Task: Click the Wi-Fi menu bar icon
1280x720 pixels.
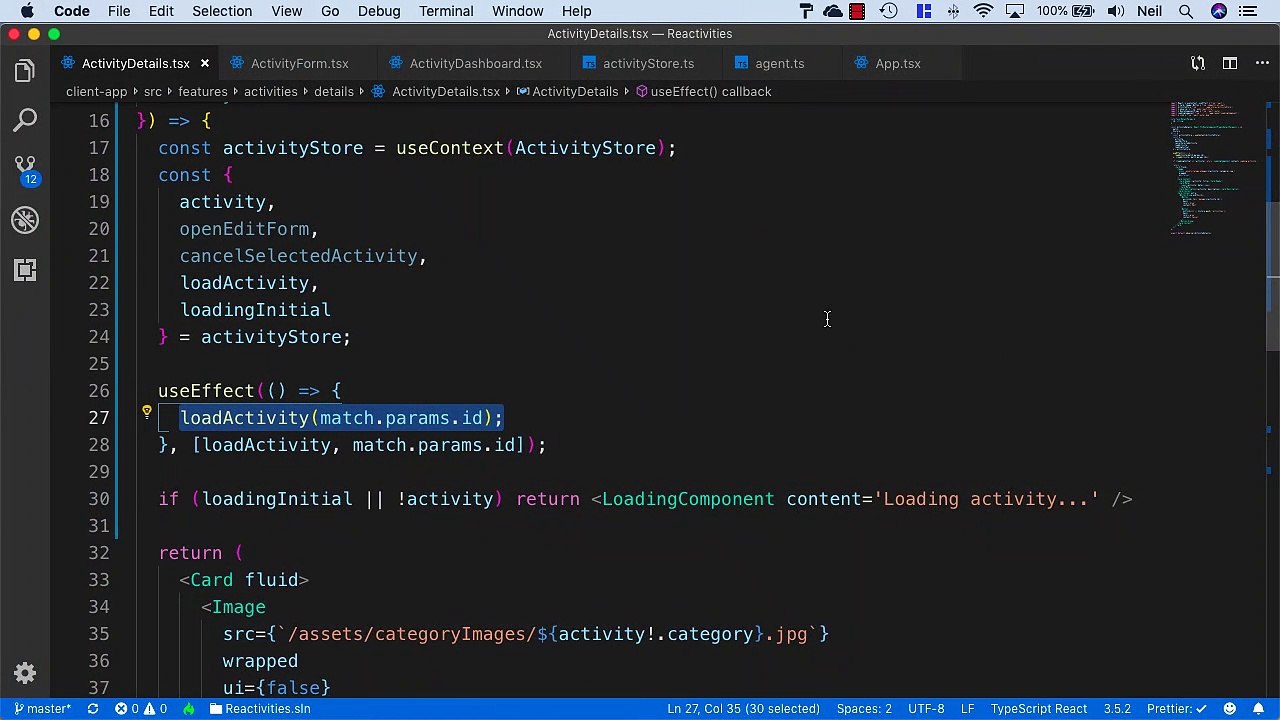Action: coord(984,11)
